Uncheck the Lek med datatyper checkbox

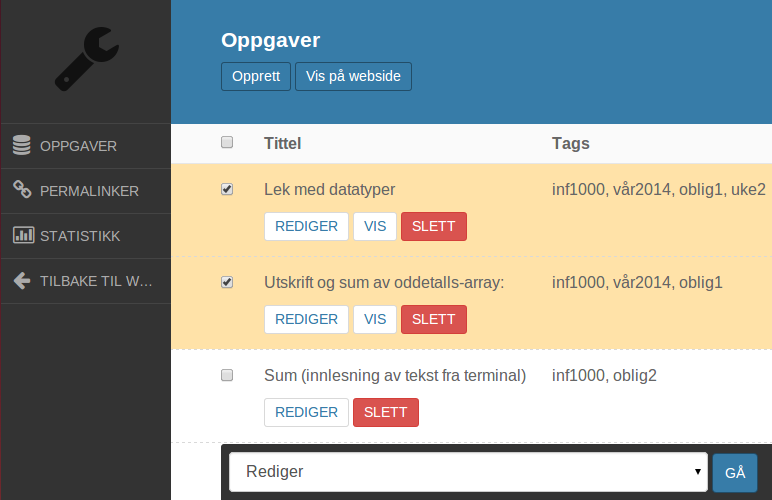tap(227, 189)
